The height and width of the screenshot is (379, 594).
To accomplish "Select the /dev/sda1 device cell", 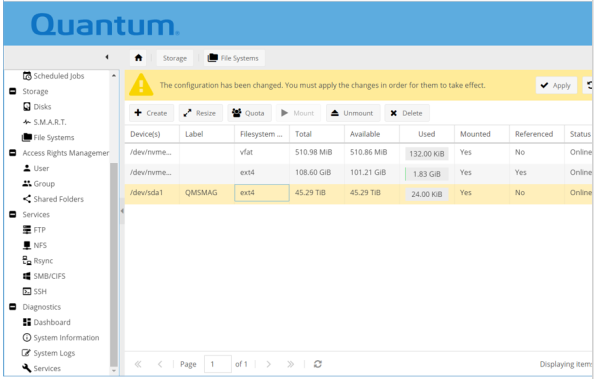I will click(x=152, y=193).
